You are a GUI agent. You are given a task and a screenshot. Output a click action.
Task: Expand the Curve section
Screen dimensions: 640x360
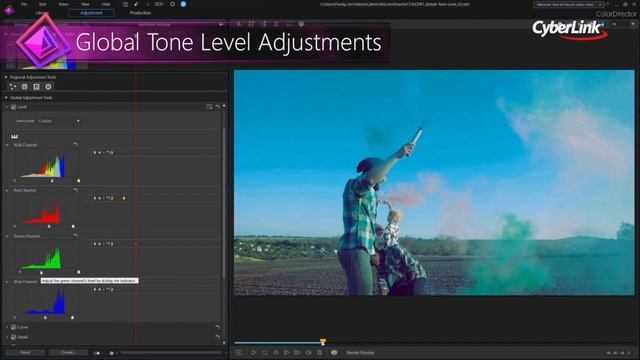tap(7, 327)
